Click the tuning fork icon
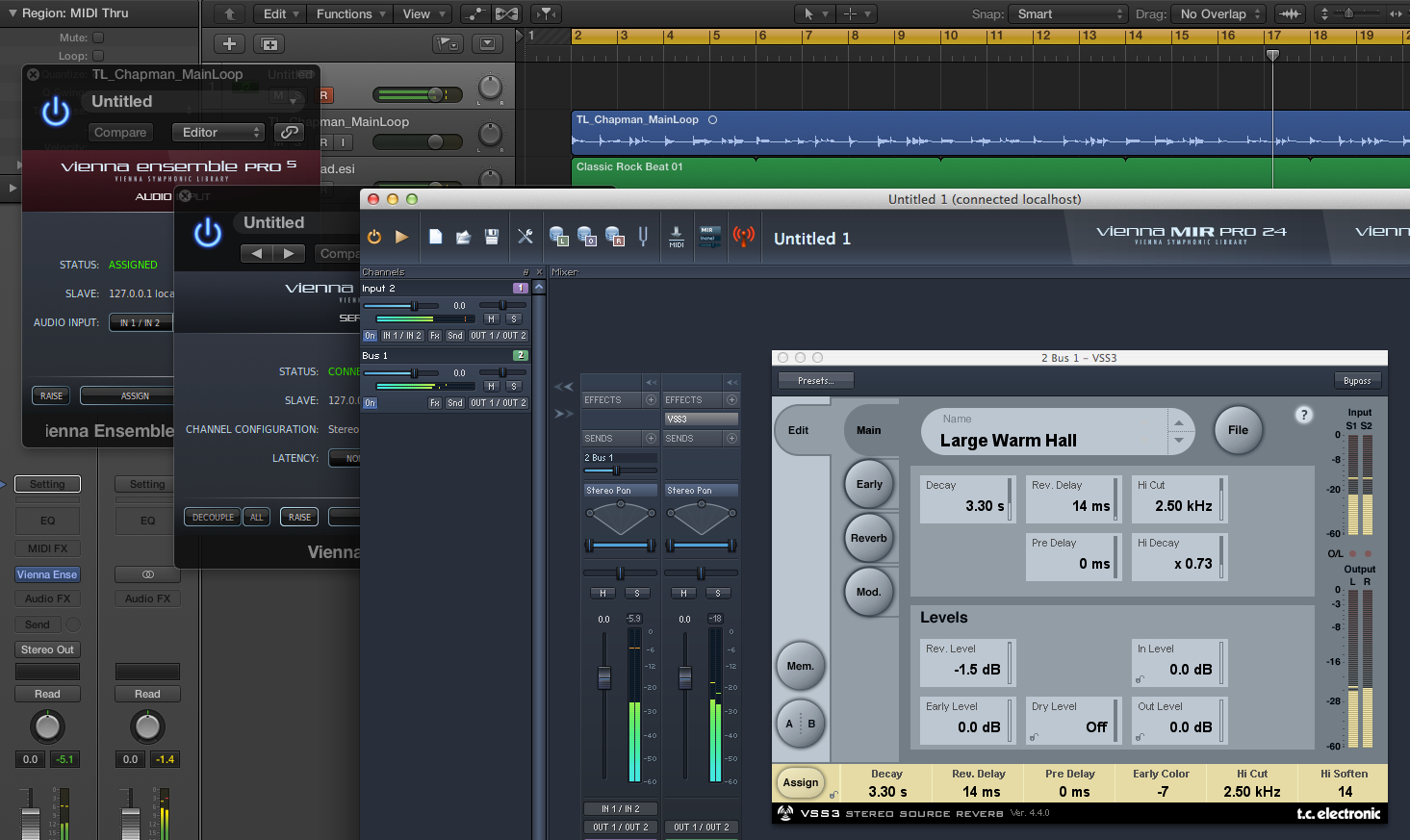 (643, 237)
